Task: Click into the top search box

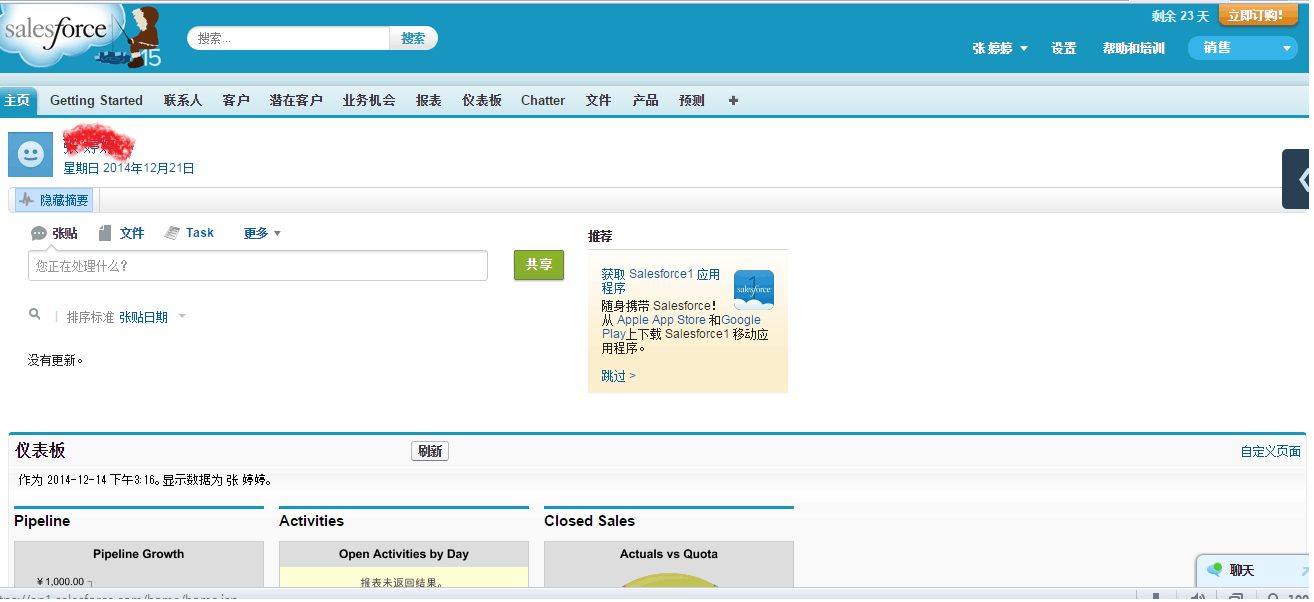Action: [288, 38]
